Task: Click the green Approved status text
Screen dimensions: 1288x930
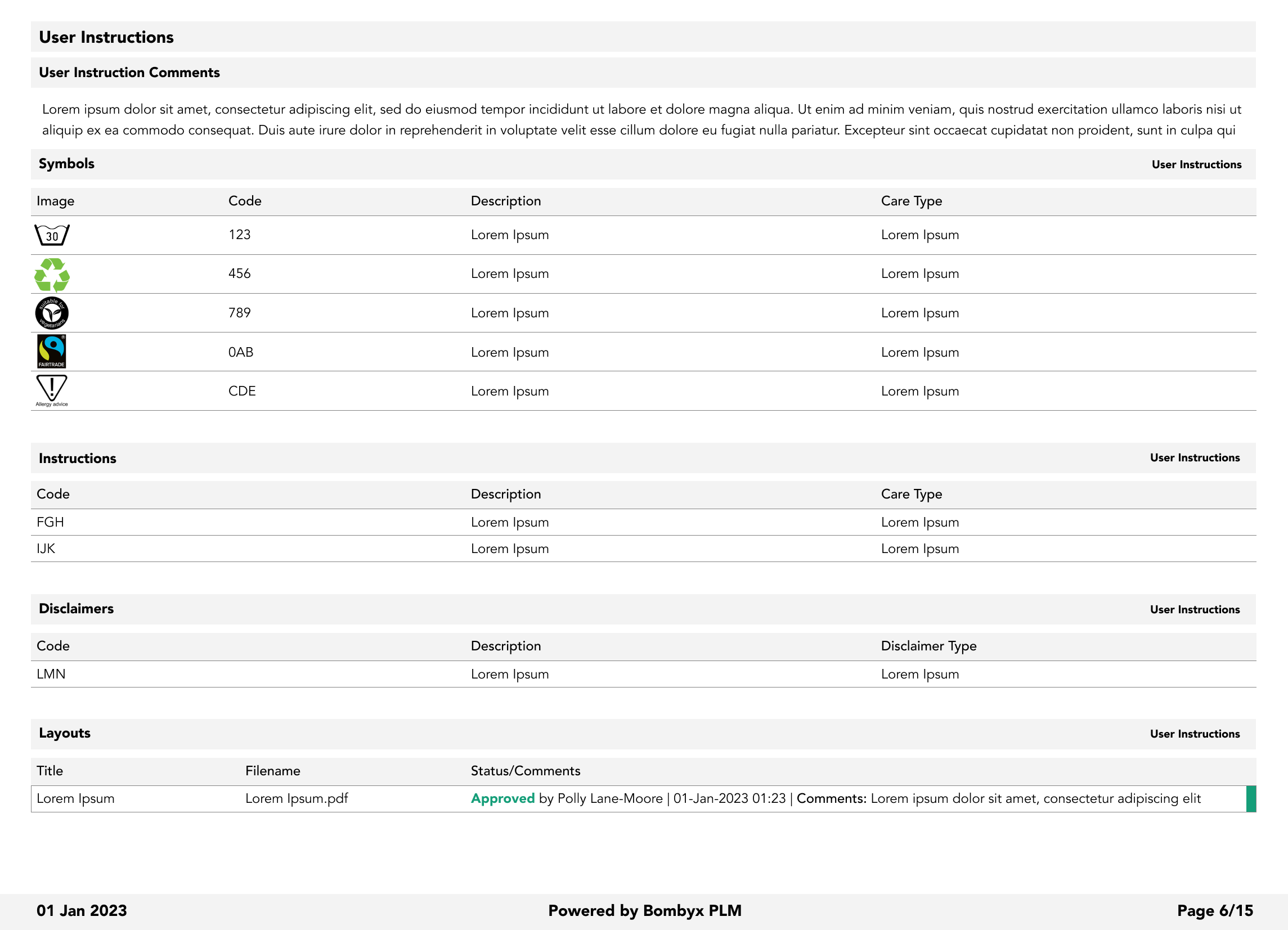Action: pyautogui.click(x=502, y=799)
